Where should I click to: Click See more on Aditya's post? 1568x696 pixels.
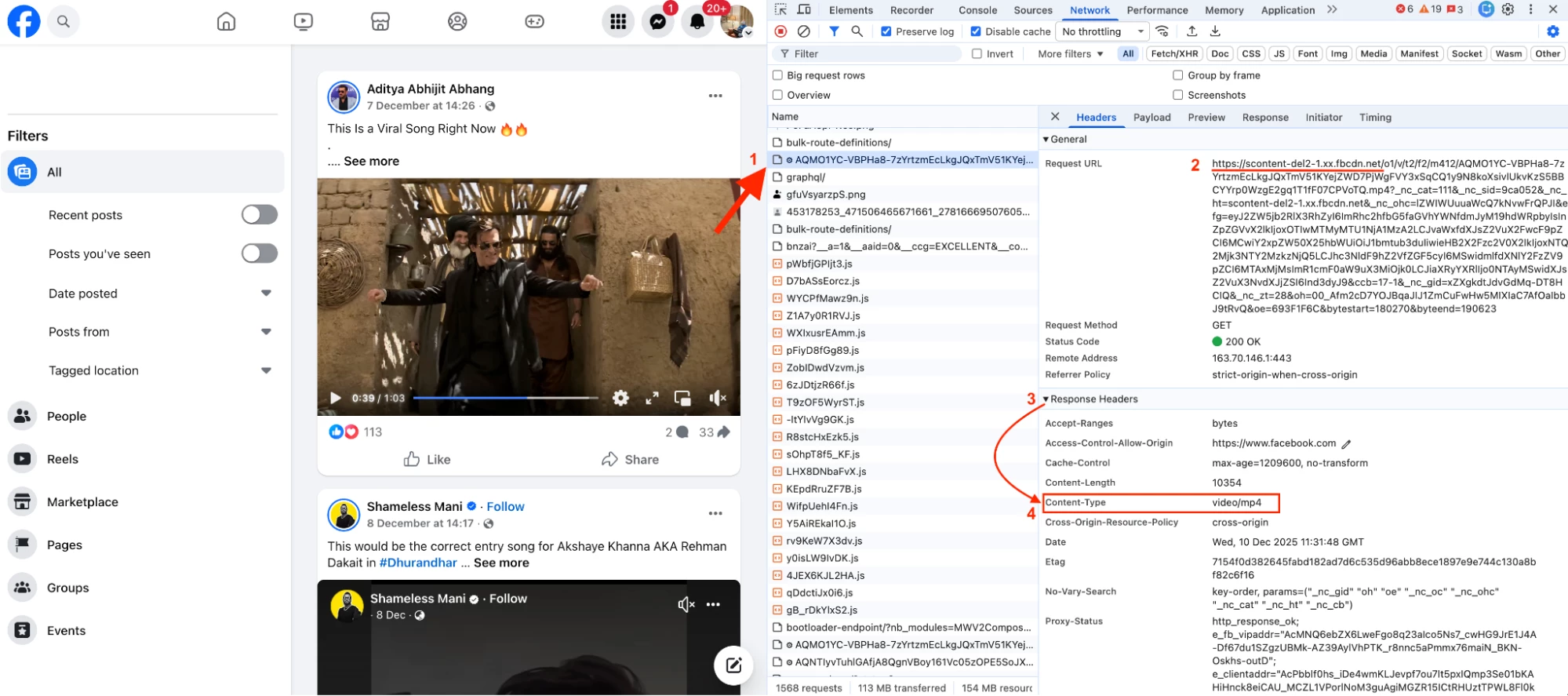click(x=371, y=161)
